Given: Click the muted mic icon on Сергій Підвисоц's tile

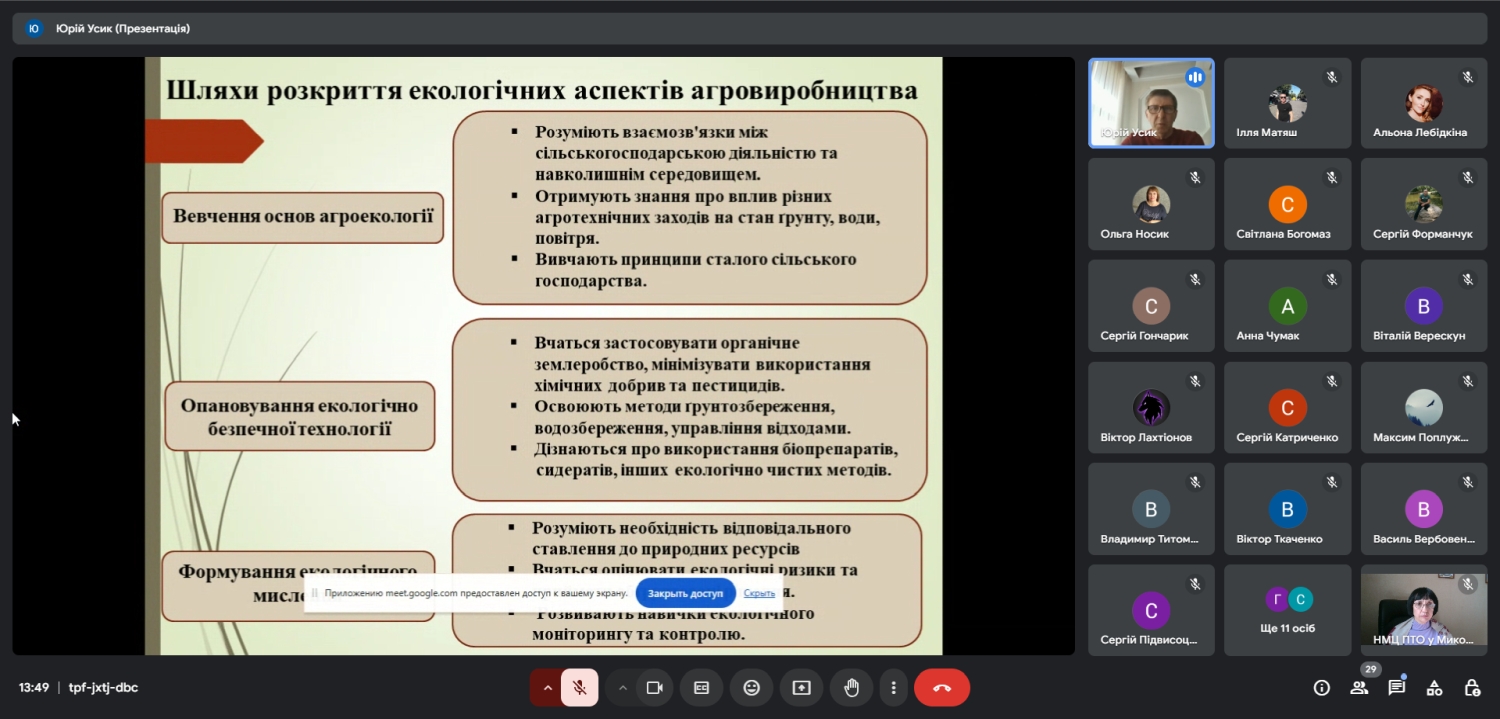Looking at the screenshot, I should 1194,584.
